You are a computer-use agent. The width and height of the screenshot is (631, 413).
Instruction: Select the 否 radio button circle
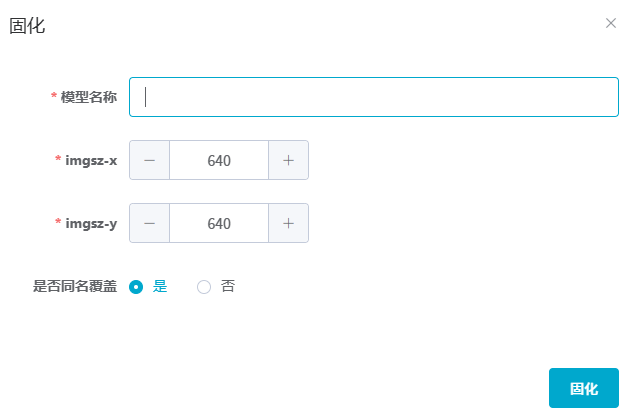204,287
